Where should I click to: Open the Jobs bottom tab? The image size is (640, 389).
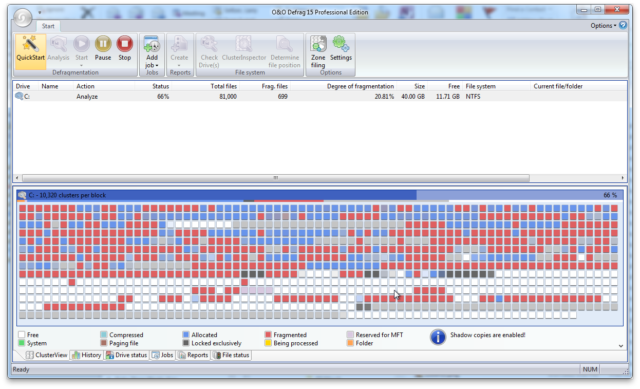(162, 355)
